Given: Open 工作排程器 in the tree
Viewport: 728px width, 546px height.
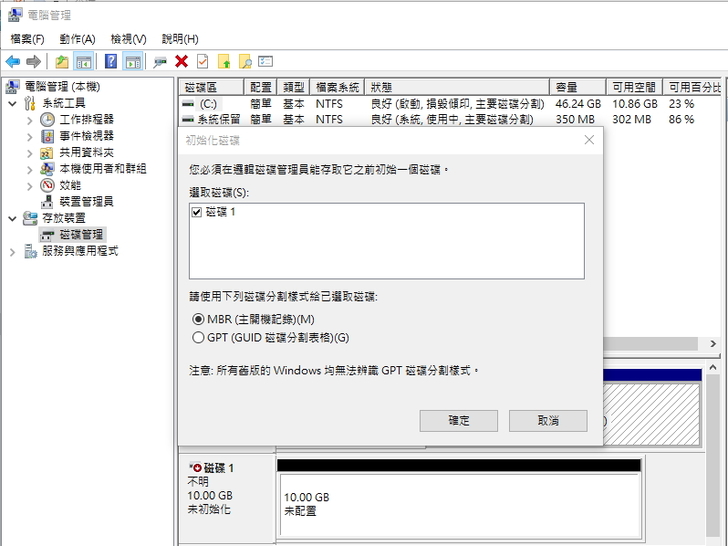Looking at the screenshot, I should 86,119.
